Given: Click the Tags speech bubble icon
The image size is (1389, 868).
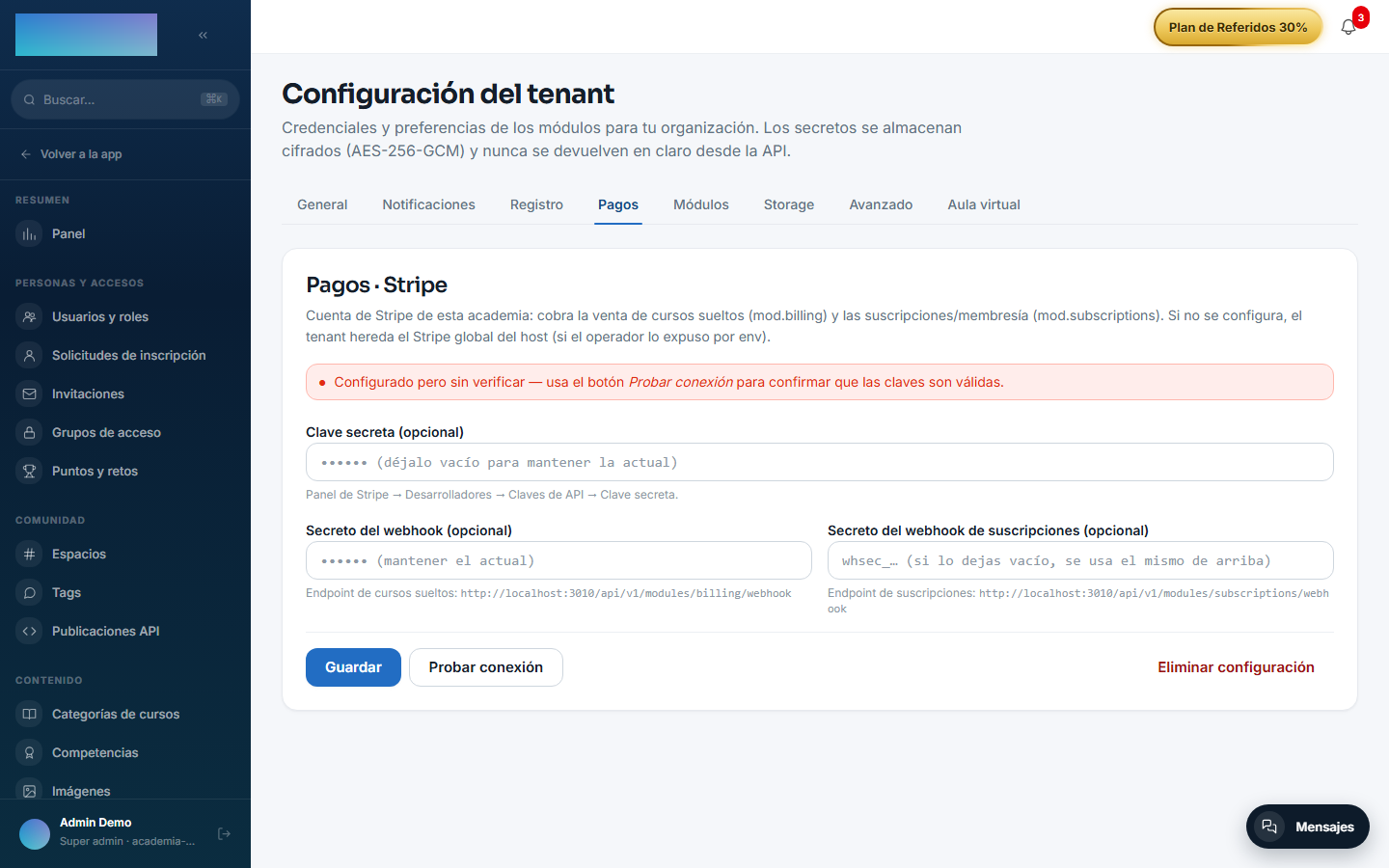Looking at the screenshot, I should [x=30, y=593].
